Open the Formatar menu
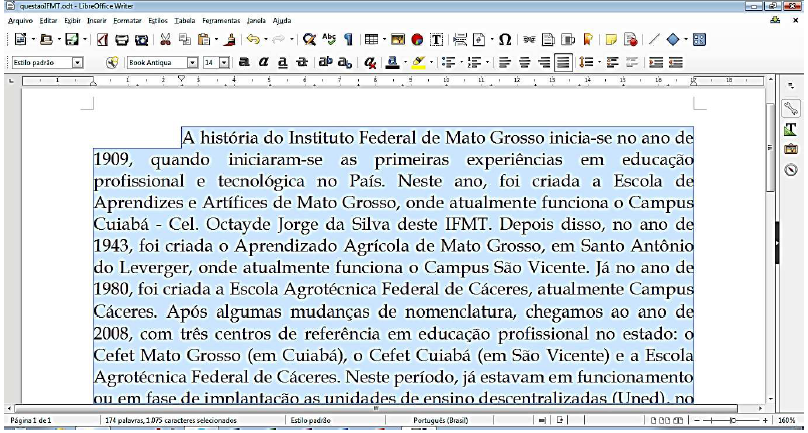The width and height of the screenshot is (808, 433). [127, 21]
